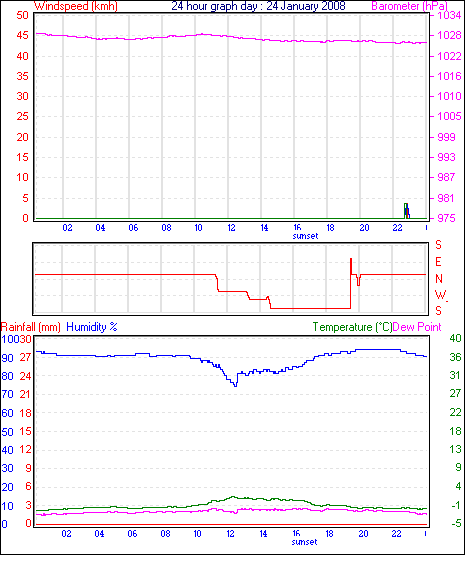
Task: Click the wind direction label 'N'
Action: 439,279
